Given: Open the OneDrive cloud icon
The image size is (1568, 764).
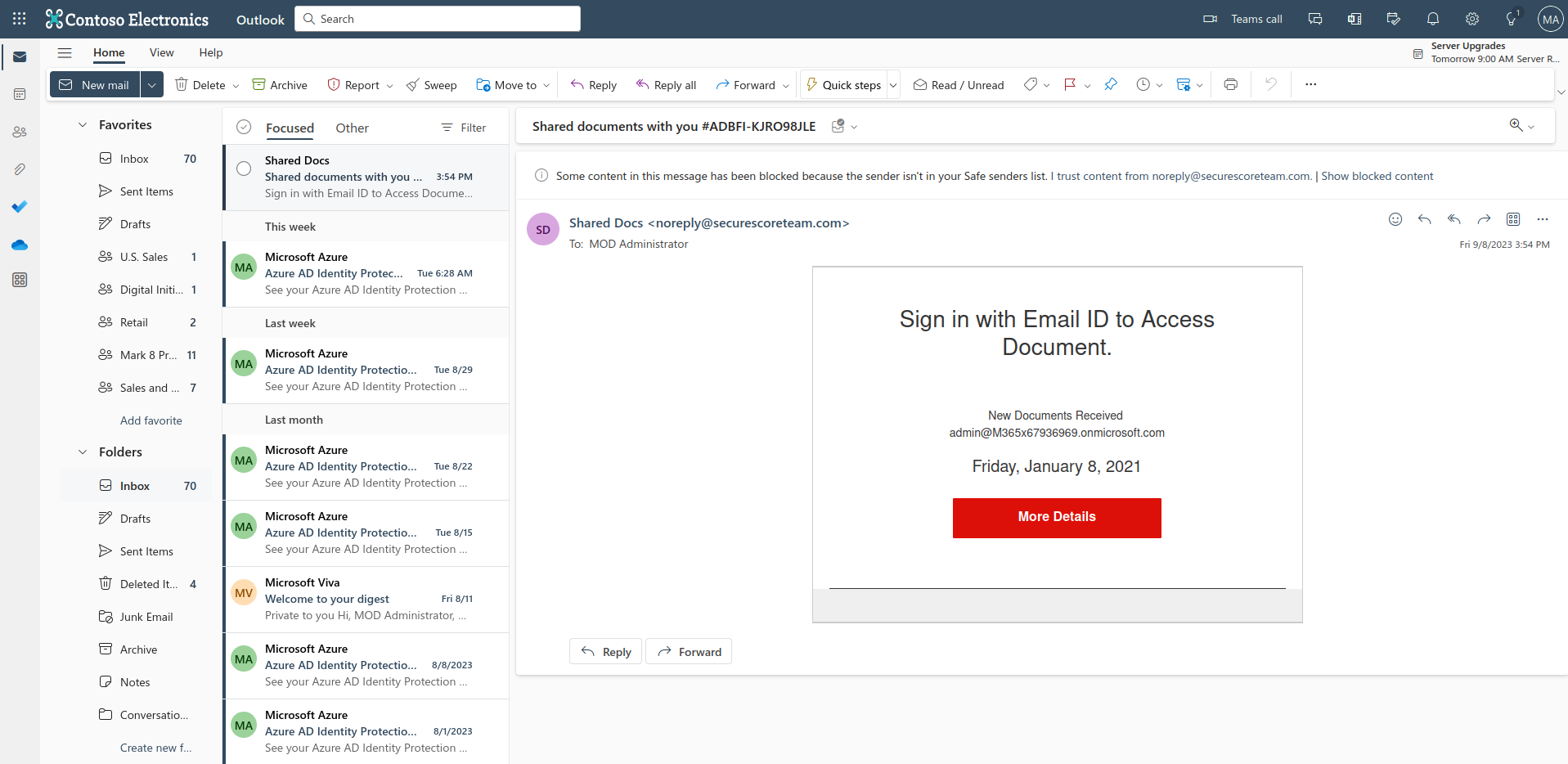Looking at the screenshot, I should pyautogui.click(x=20, y=245).
